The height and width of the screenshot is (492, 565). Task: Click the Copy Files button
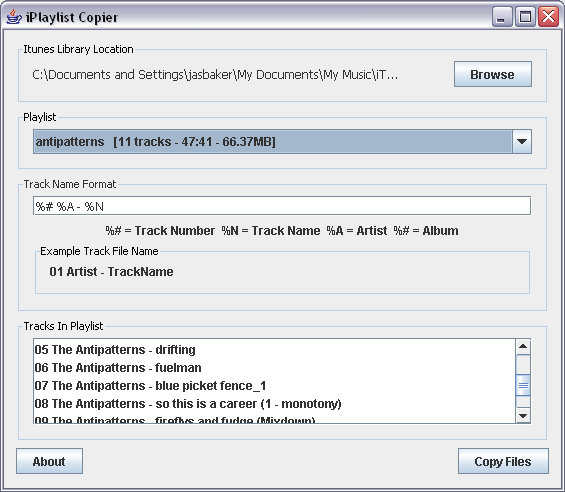pyautogui.click(x=503, y=461)
